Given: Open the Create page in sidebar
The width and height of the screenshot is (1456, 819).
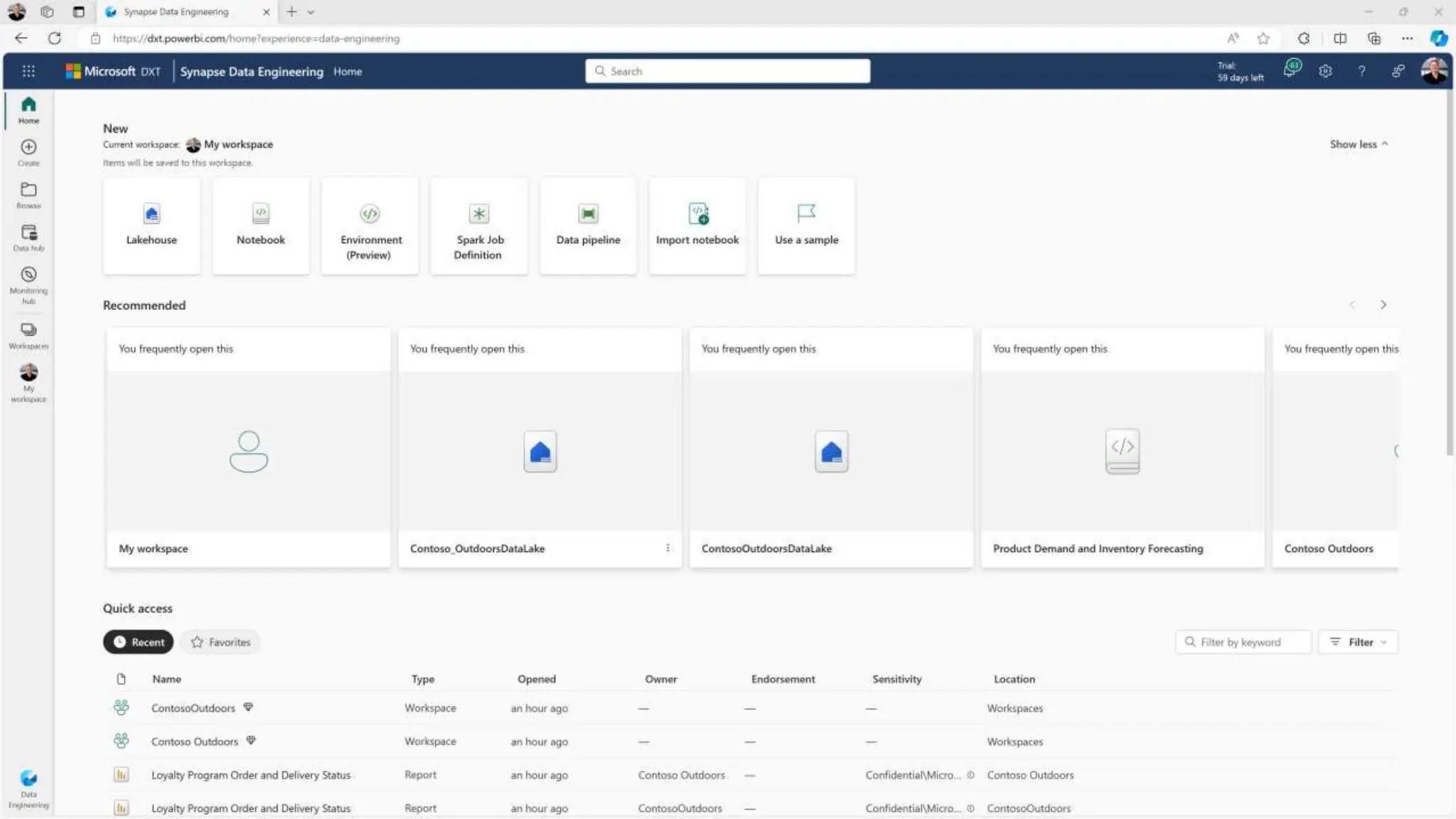Looking at the screenshot, I should point(28,151).
